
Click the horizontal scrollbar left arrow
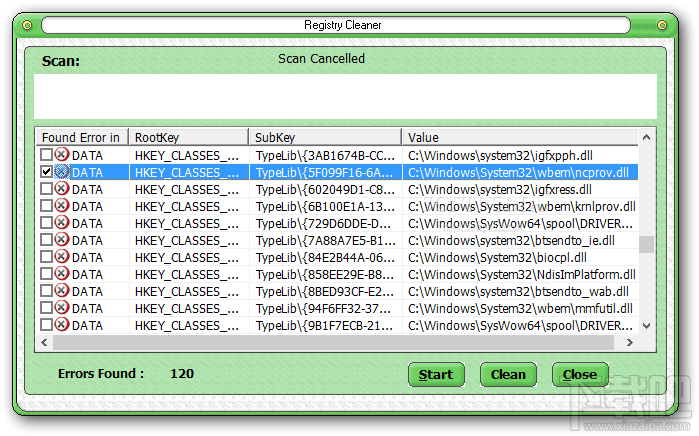pos(44,342)
